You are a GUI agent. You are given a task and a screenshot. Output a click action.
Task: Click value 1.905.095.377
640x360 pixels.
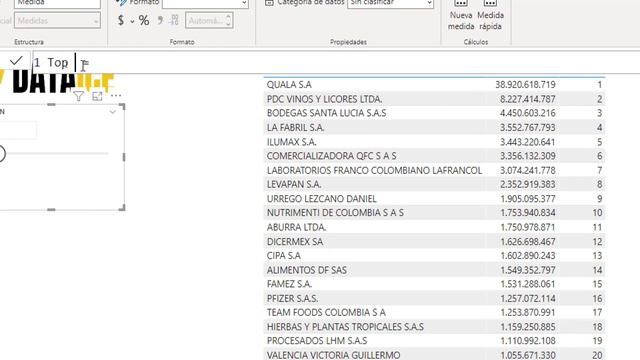(527, 198)
